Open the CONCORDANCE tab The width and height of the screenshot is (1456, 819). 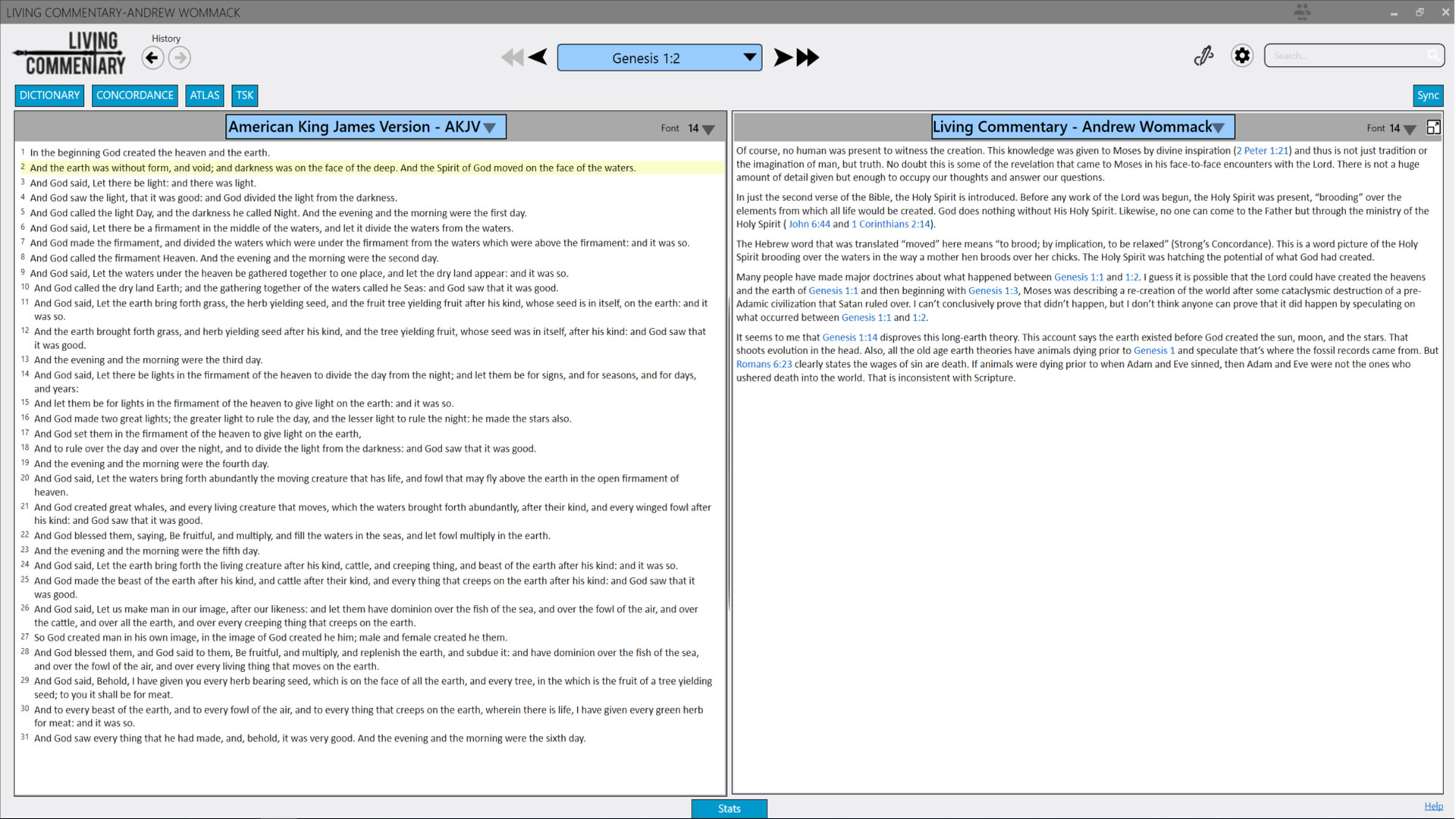(135, 96)
